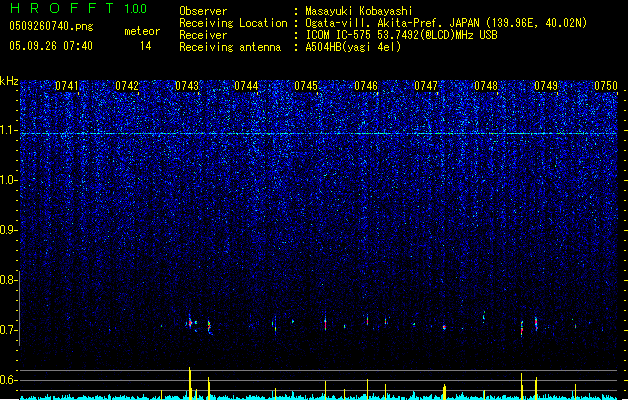629x400 pixels.
Task: Click the meteor label
Action: coord(142,31)
